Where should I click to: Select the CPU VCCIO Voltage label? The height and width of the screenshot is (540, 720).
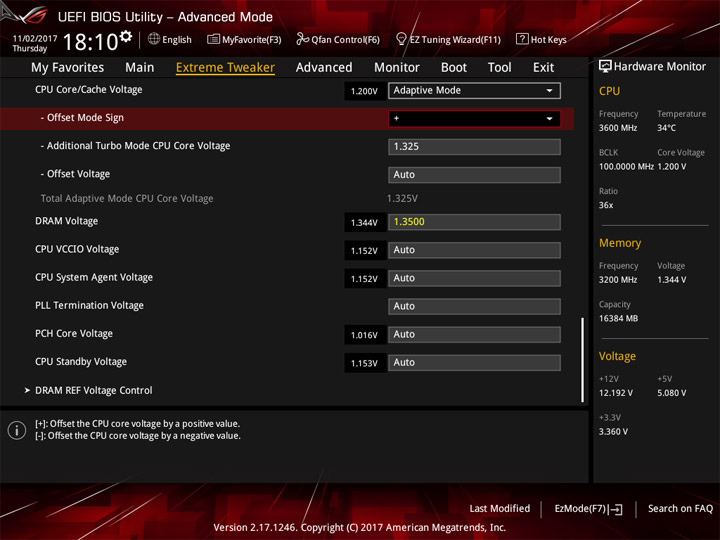click(x=77, y=249)
